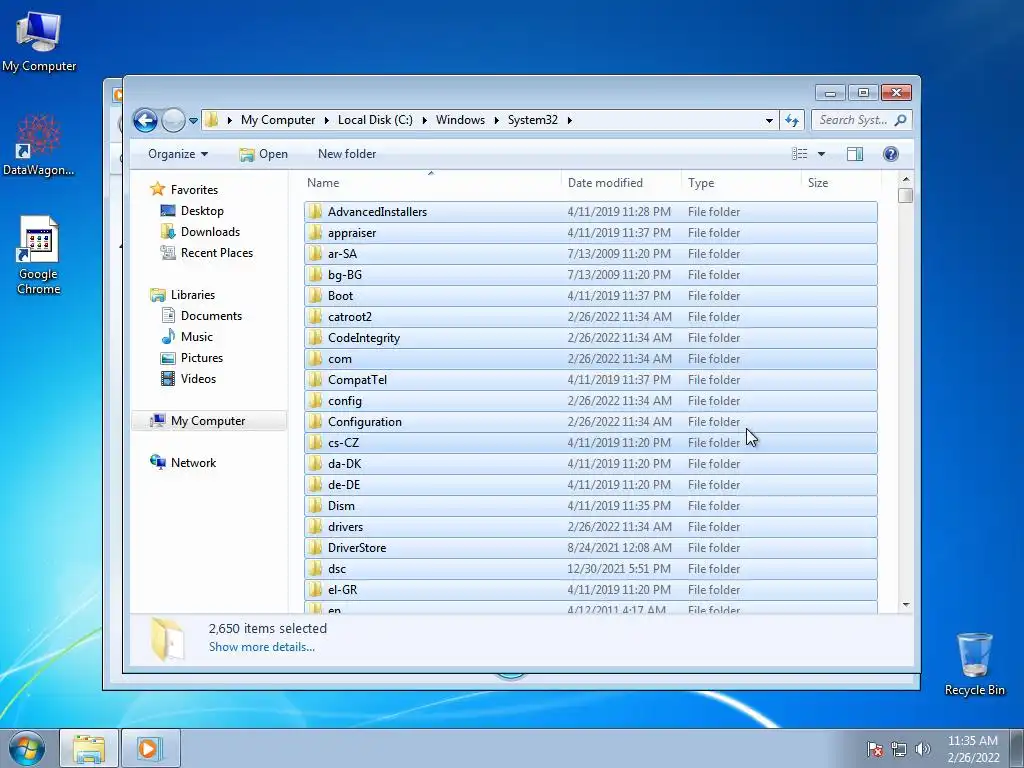Select the drivers folder
The width and height of the screenshot is (1024, 768).
590,526
